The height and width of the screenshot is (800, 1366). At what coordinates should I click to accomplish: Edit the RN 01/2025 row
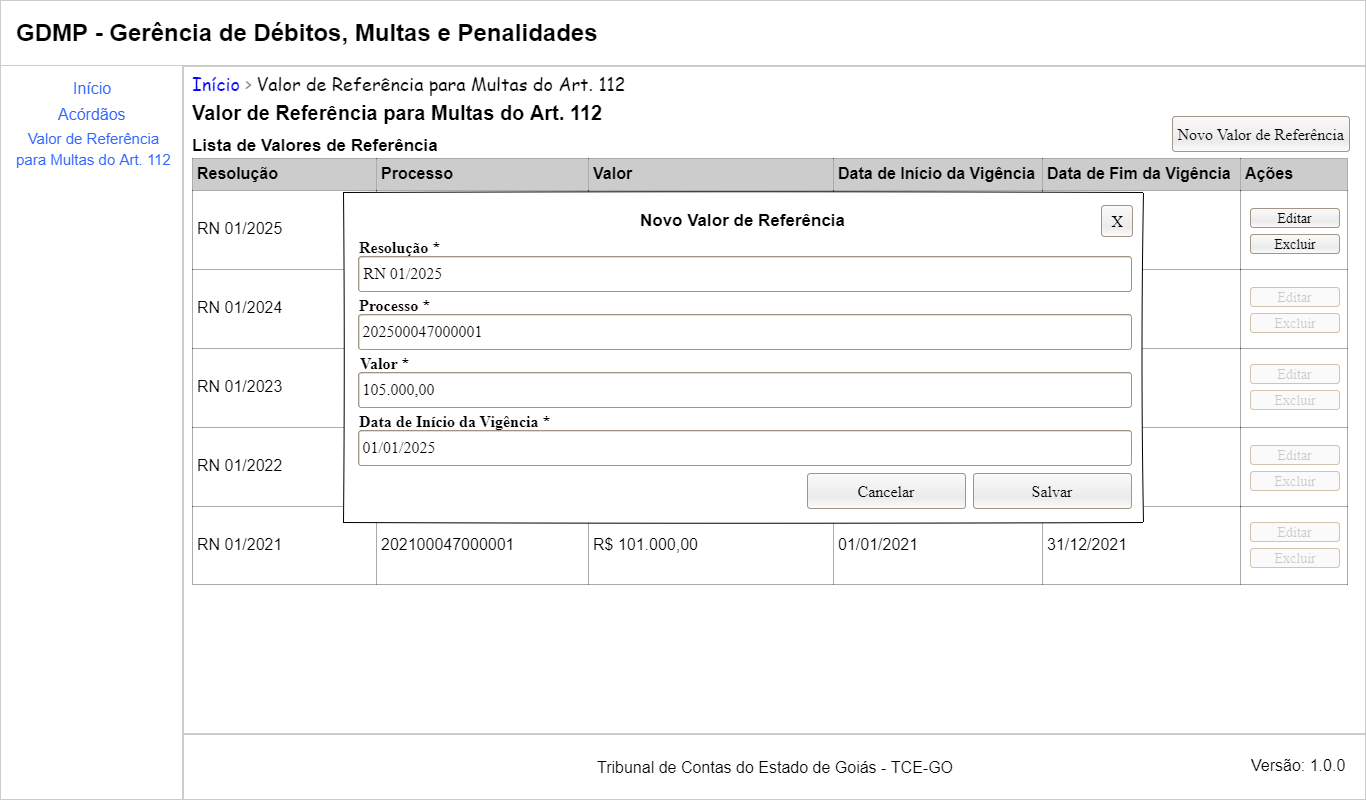point(1294,218)
